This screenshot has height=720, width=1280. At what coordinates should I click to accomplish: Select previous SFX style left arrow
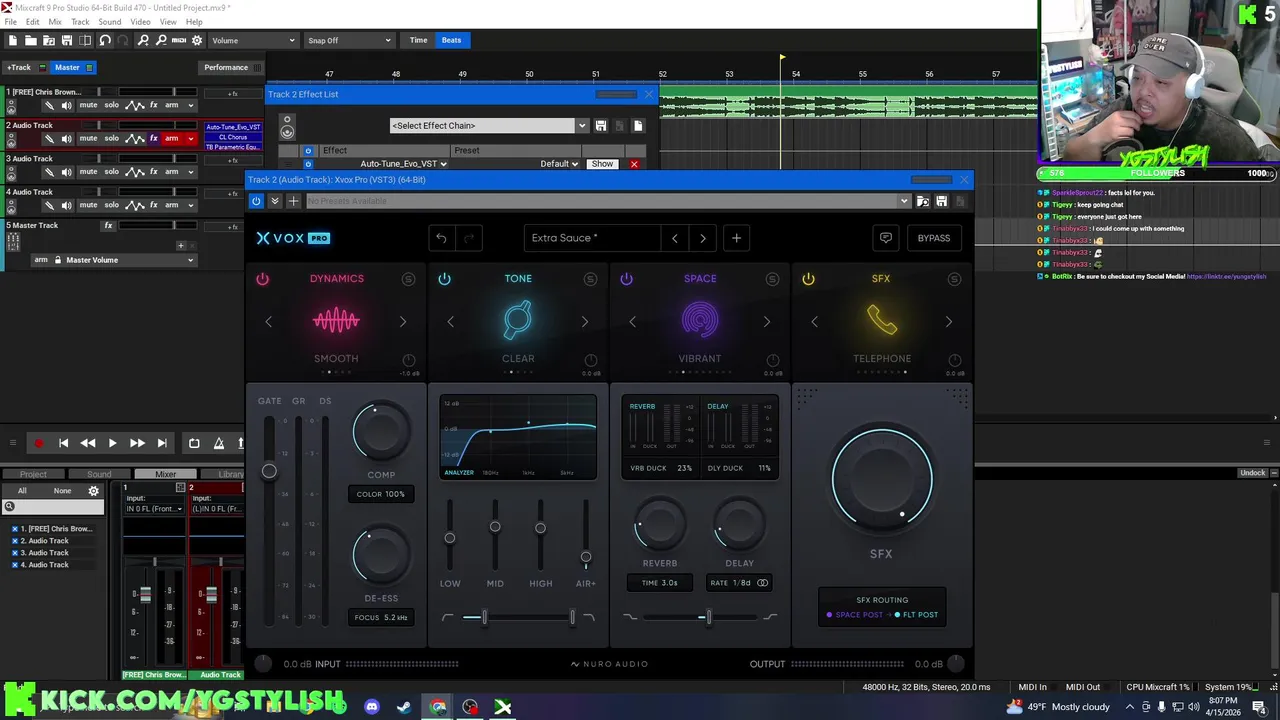814,322
